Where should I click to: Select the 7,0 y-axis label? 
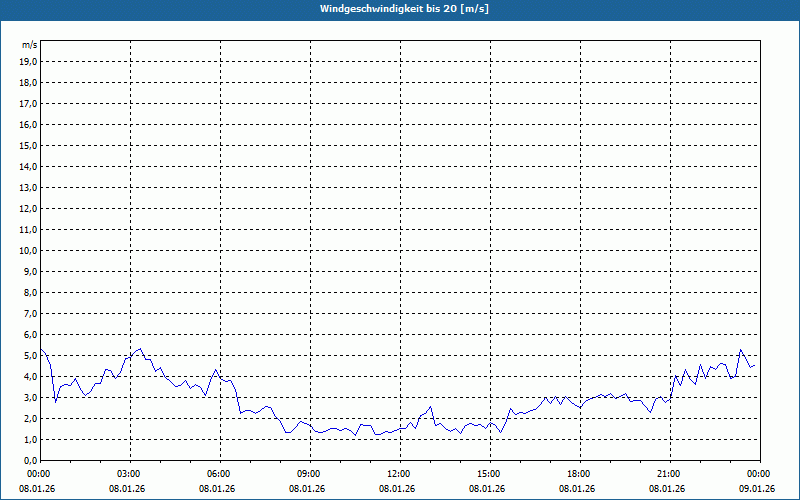(x=30, y=313)
